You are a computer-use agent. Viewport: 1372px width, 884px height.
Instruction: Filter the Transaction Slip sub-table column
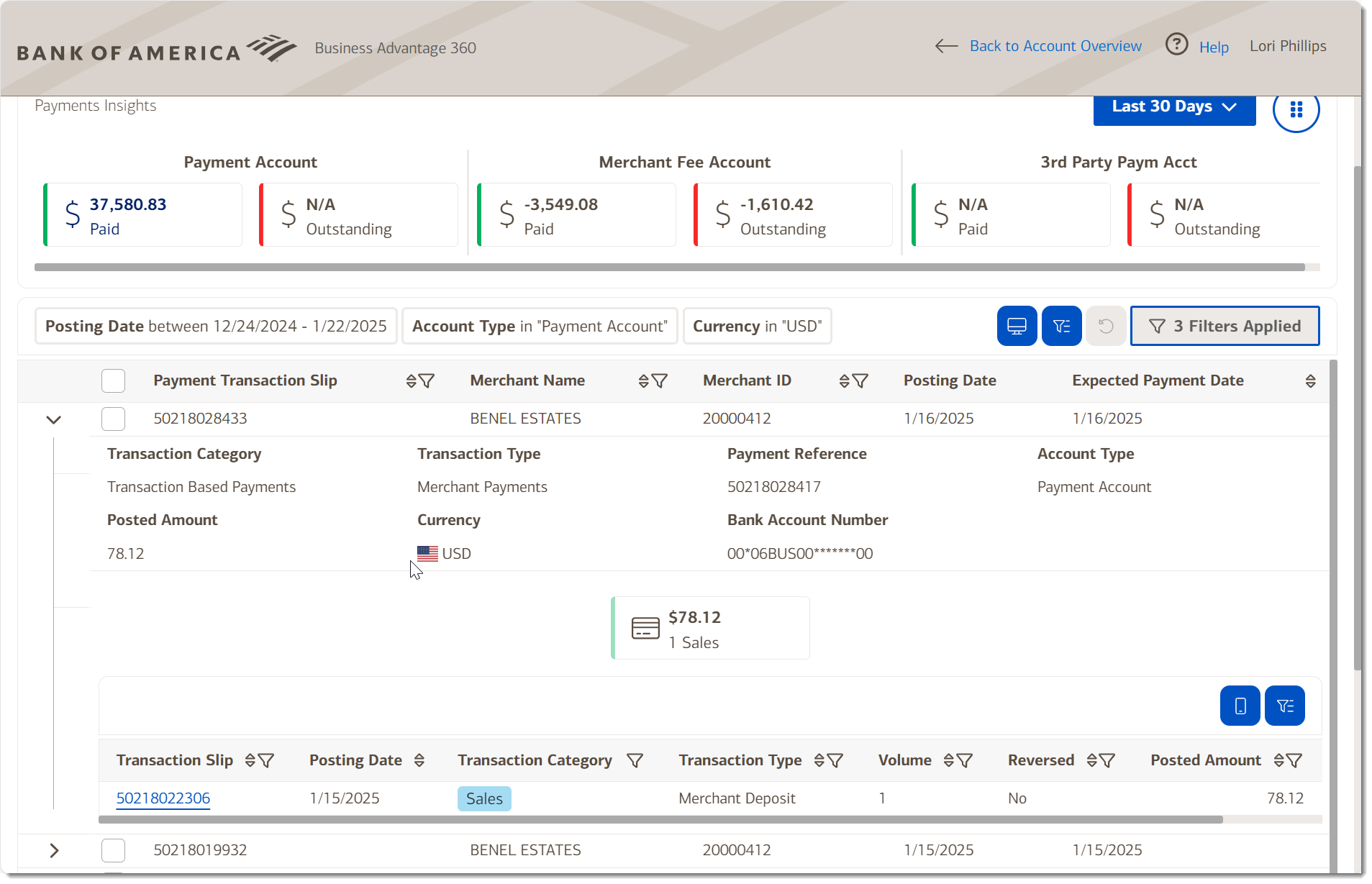(266, 760)
